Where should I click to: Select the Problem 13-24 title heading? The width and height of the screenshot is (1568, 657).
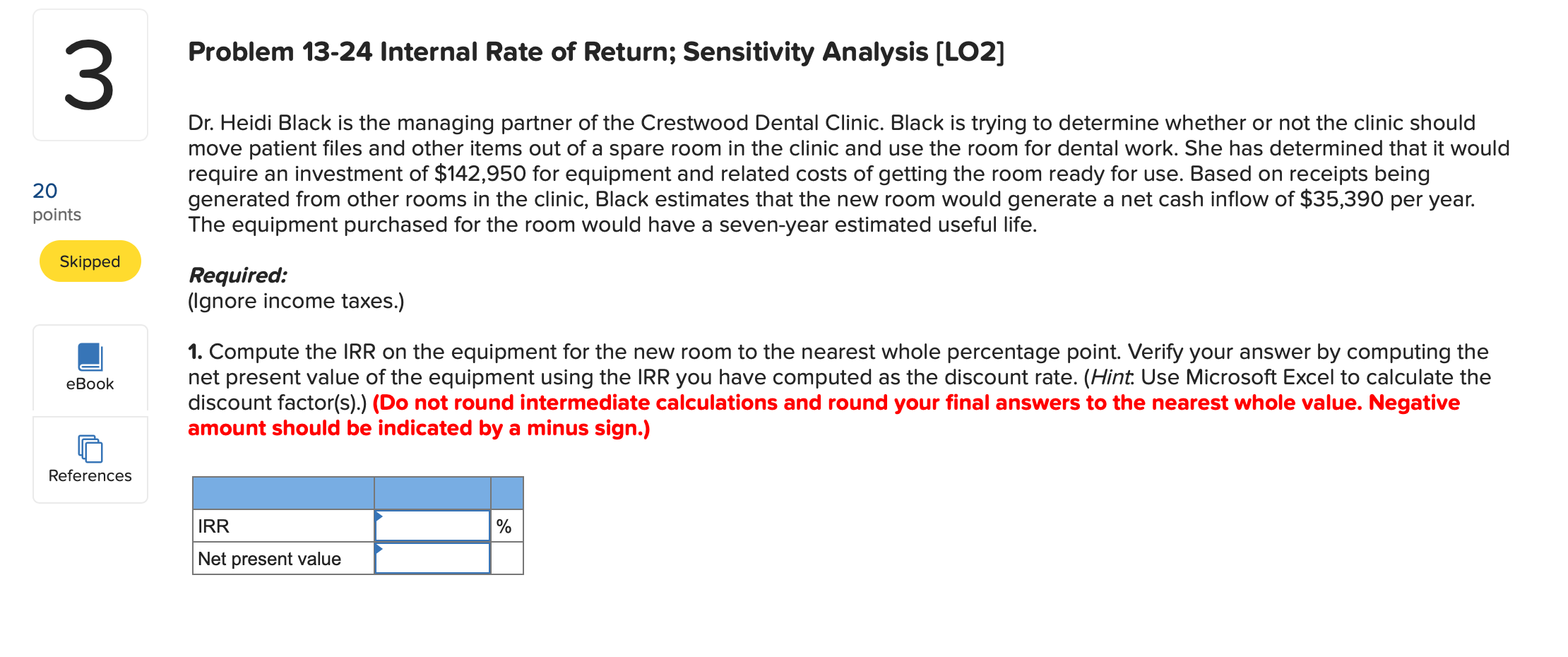[595, 52]
